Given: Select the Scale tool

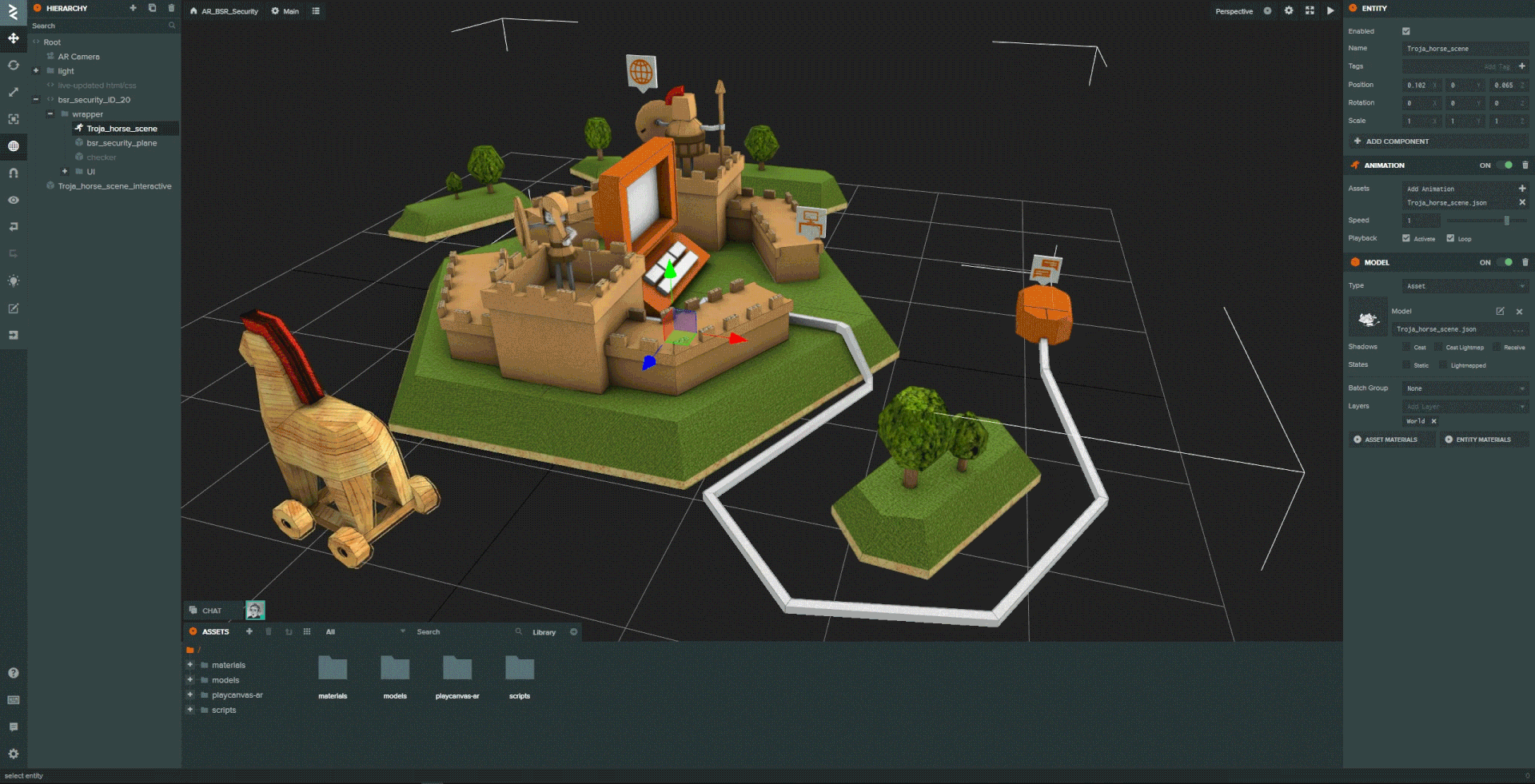Looking at the screenshot, I should click(x=14, y=91).
